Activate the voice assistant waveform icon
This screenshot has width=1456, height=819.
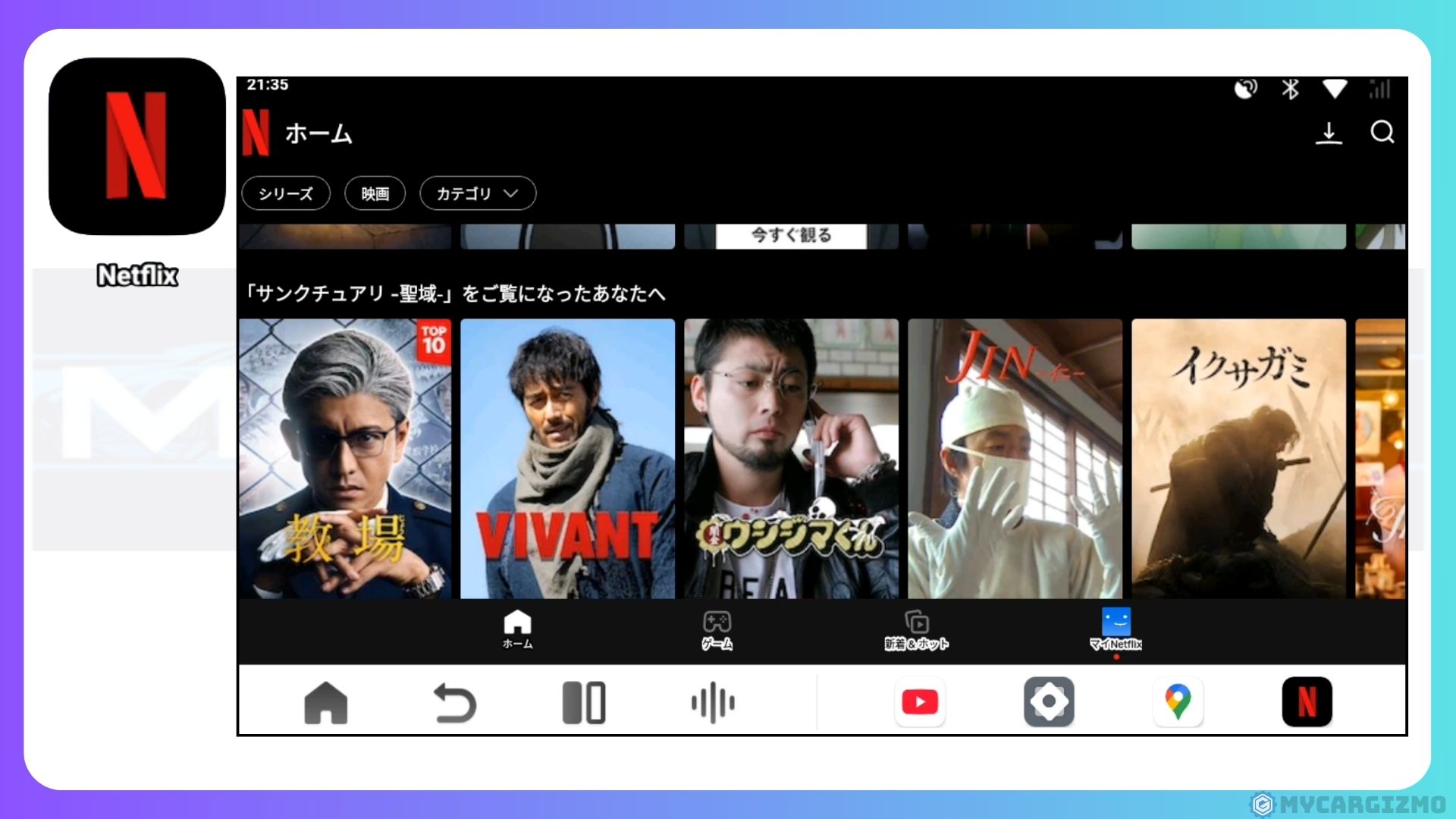[x=713, y=702]
